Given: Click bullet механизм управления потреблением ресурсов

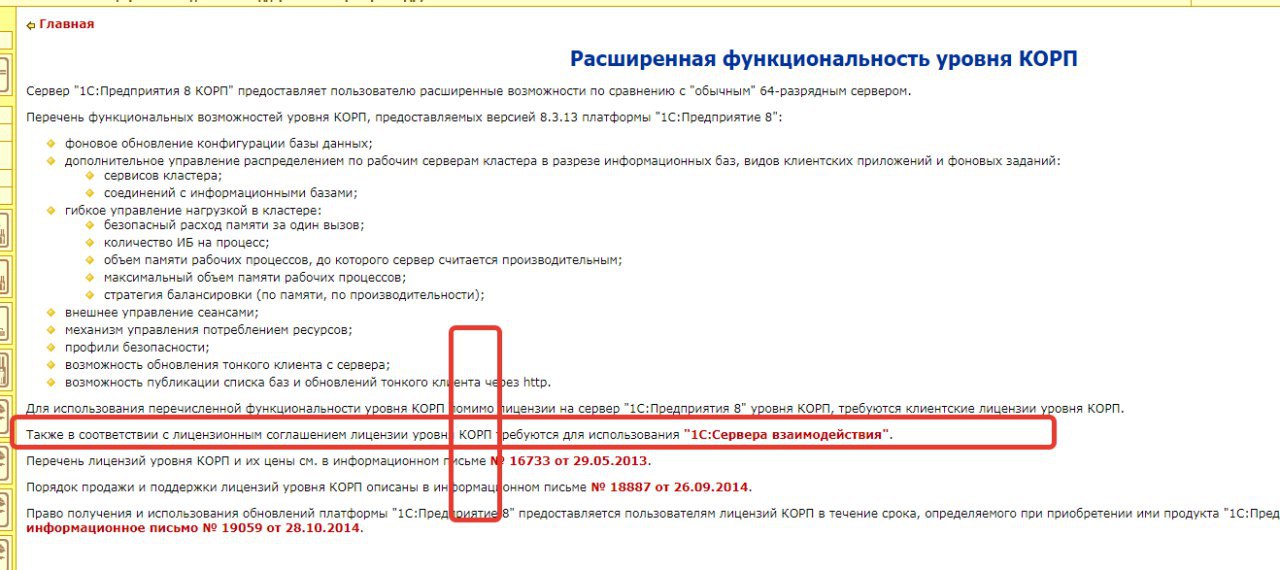Looking at the screenshot, I should 209,330.
